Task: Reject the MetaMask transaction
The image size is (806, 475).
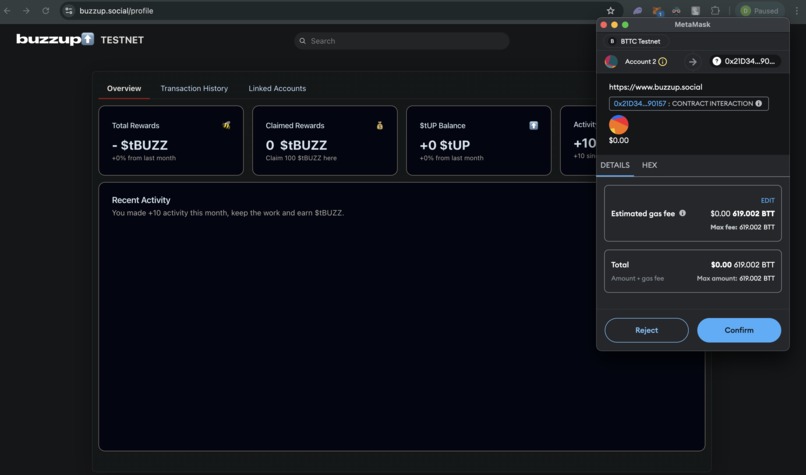Action: [646, 330]
